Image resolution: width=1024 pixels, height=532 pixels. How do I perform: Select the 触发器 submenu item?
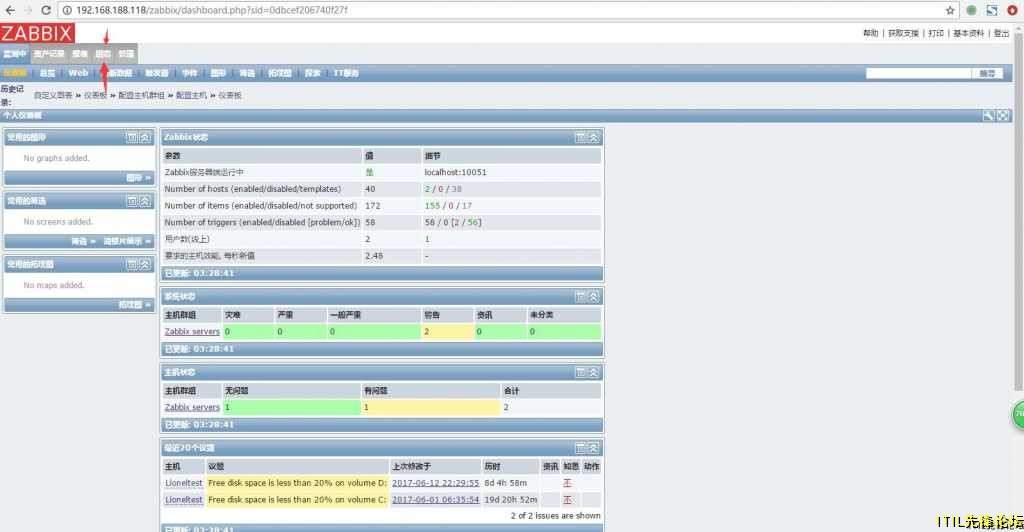(157, 73)
